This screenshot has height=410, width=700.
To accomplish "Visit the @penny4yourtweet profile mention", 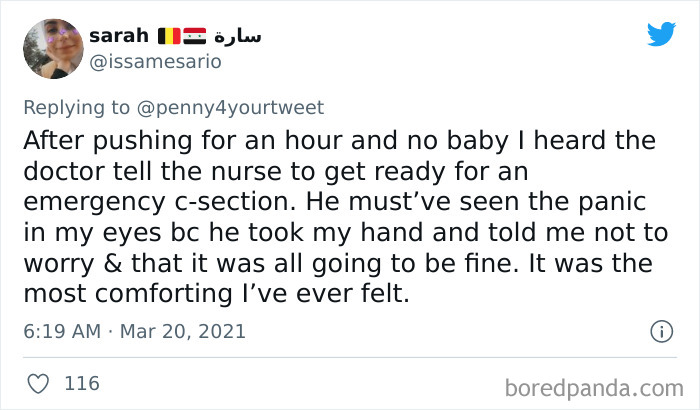I will [237, 106].
